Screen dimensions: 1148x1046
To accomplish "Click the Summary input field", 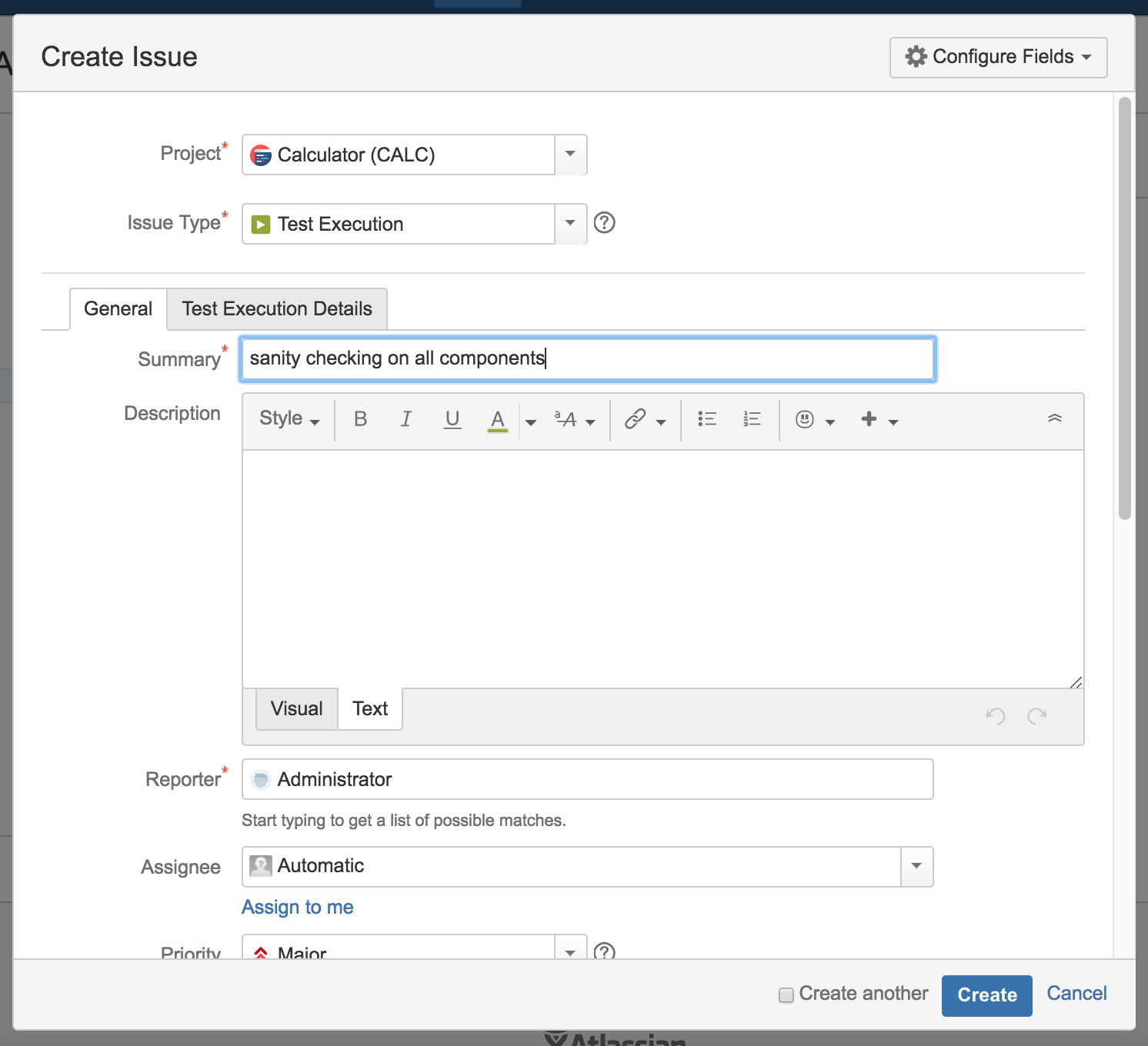I will coord(588,359).
